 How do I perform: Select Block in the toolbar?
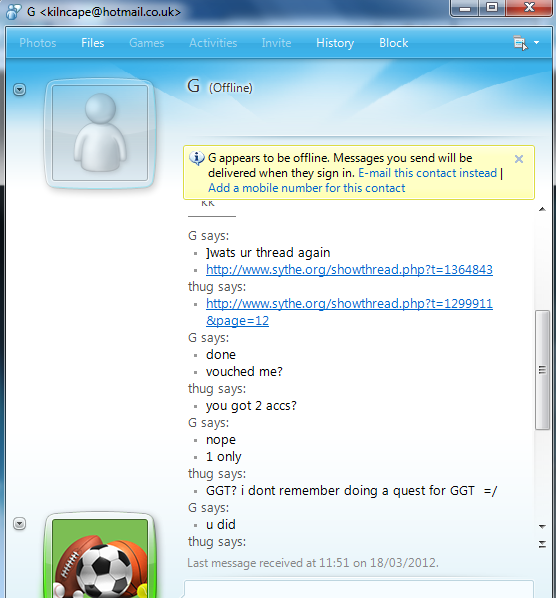(x=394, y=43)
